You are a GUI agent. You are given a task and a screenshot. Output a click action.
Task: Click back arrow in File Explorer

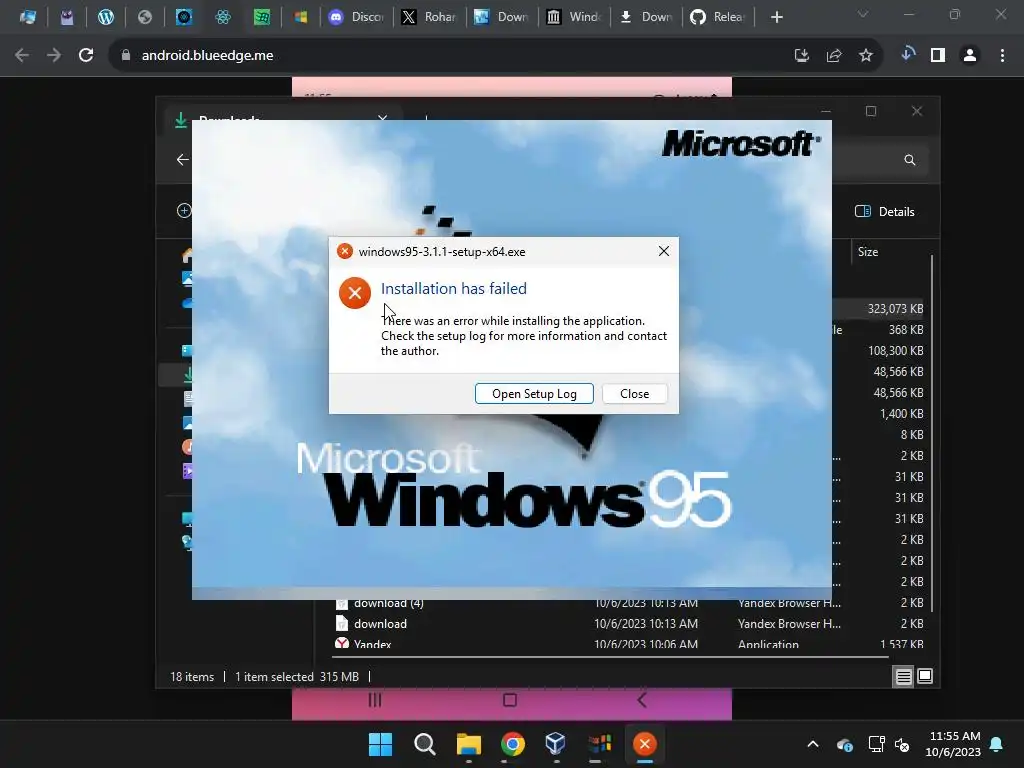tap(182, 159)
